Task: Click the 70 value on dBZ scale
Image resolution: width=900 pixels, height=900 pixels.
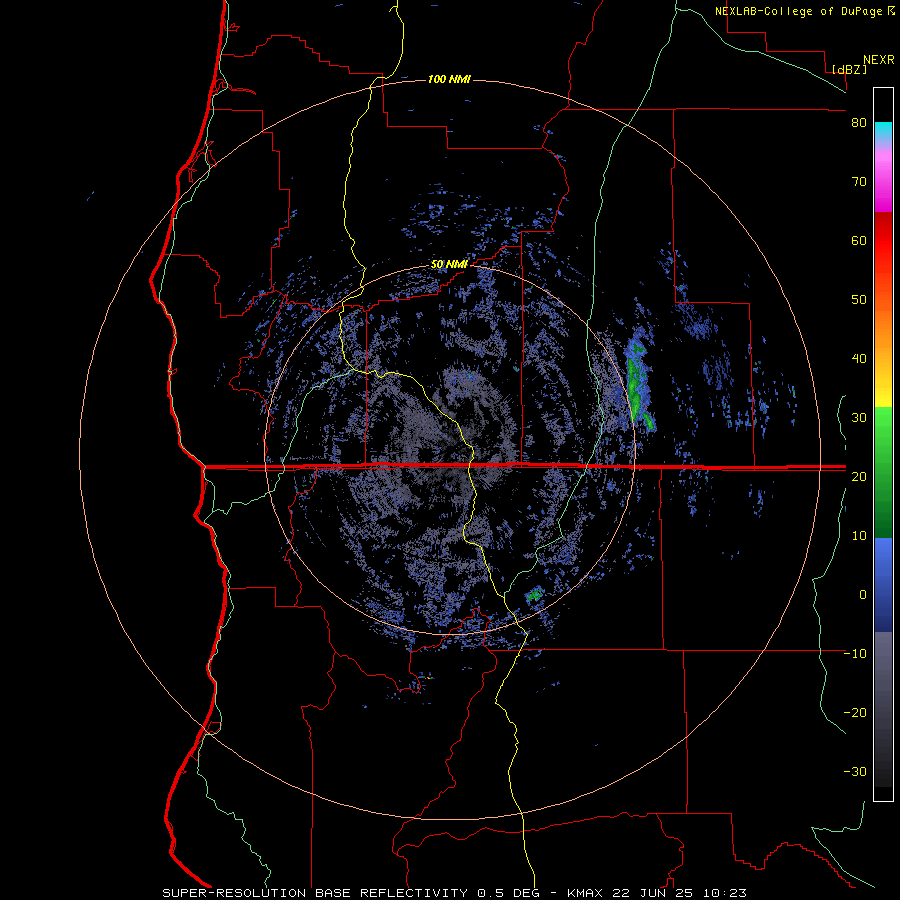Action: click(859, 182)
